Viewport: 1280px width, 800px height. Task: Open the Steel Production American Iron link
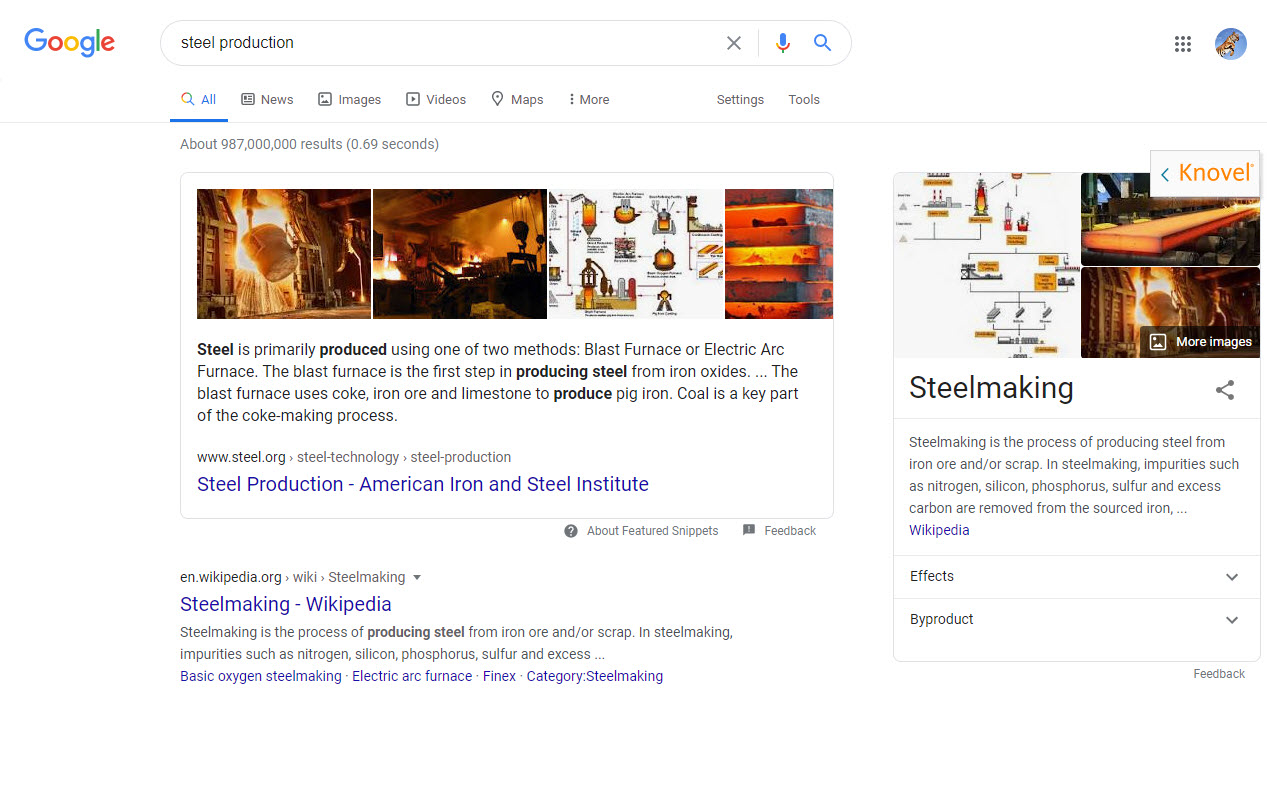422,484
